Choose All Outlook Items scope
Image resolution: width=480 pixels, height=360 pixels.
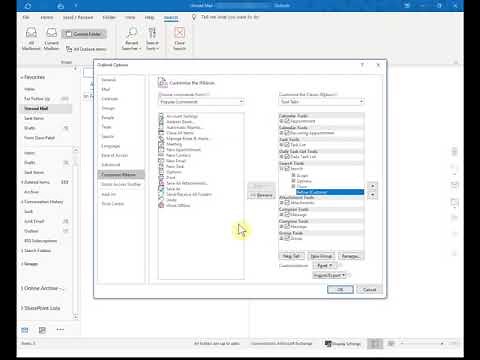87,49
